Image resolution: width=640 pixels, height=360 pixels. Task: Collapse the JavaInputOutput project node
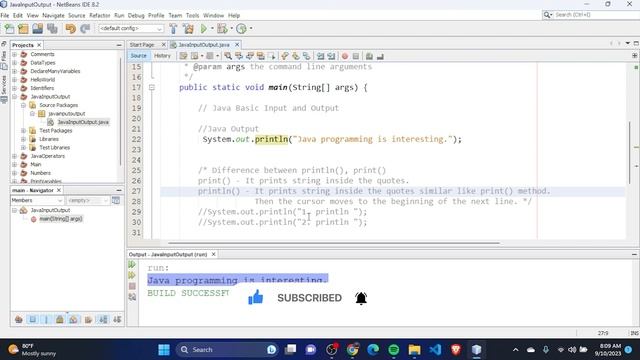tap(15, 97)
